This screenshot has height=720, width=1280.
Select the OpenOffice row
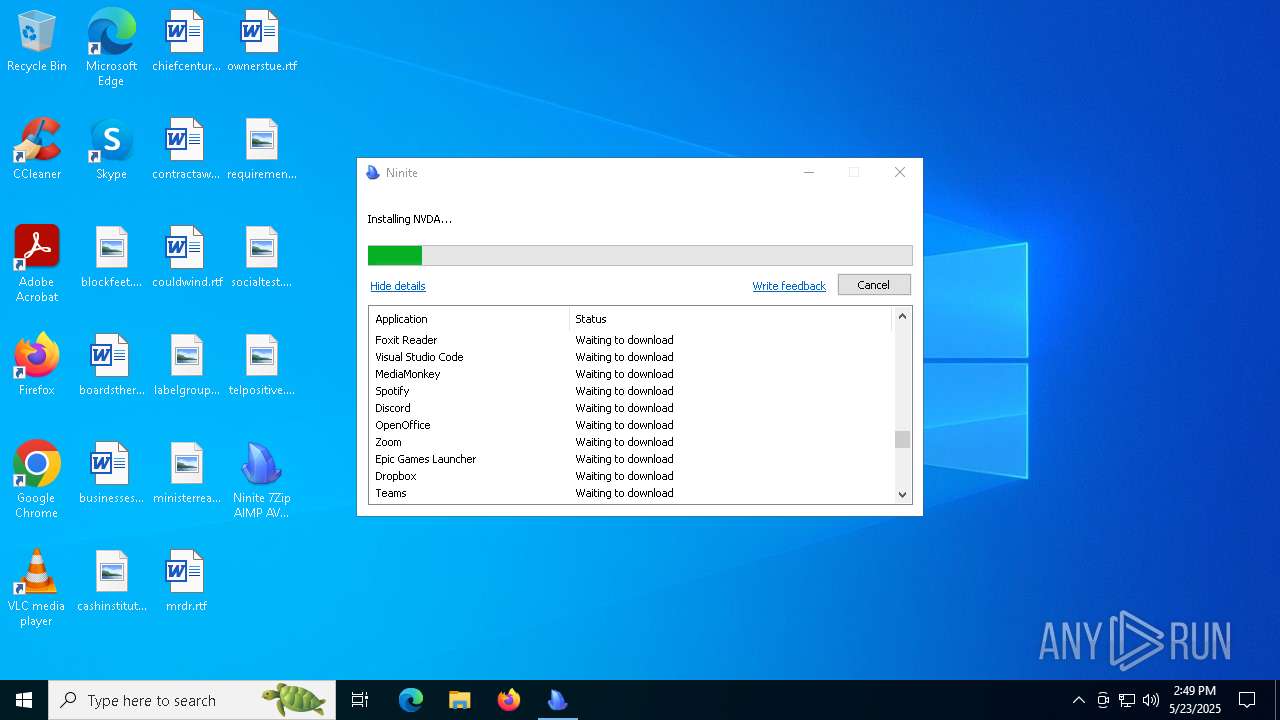click(630, 425)
